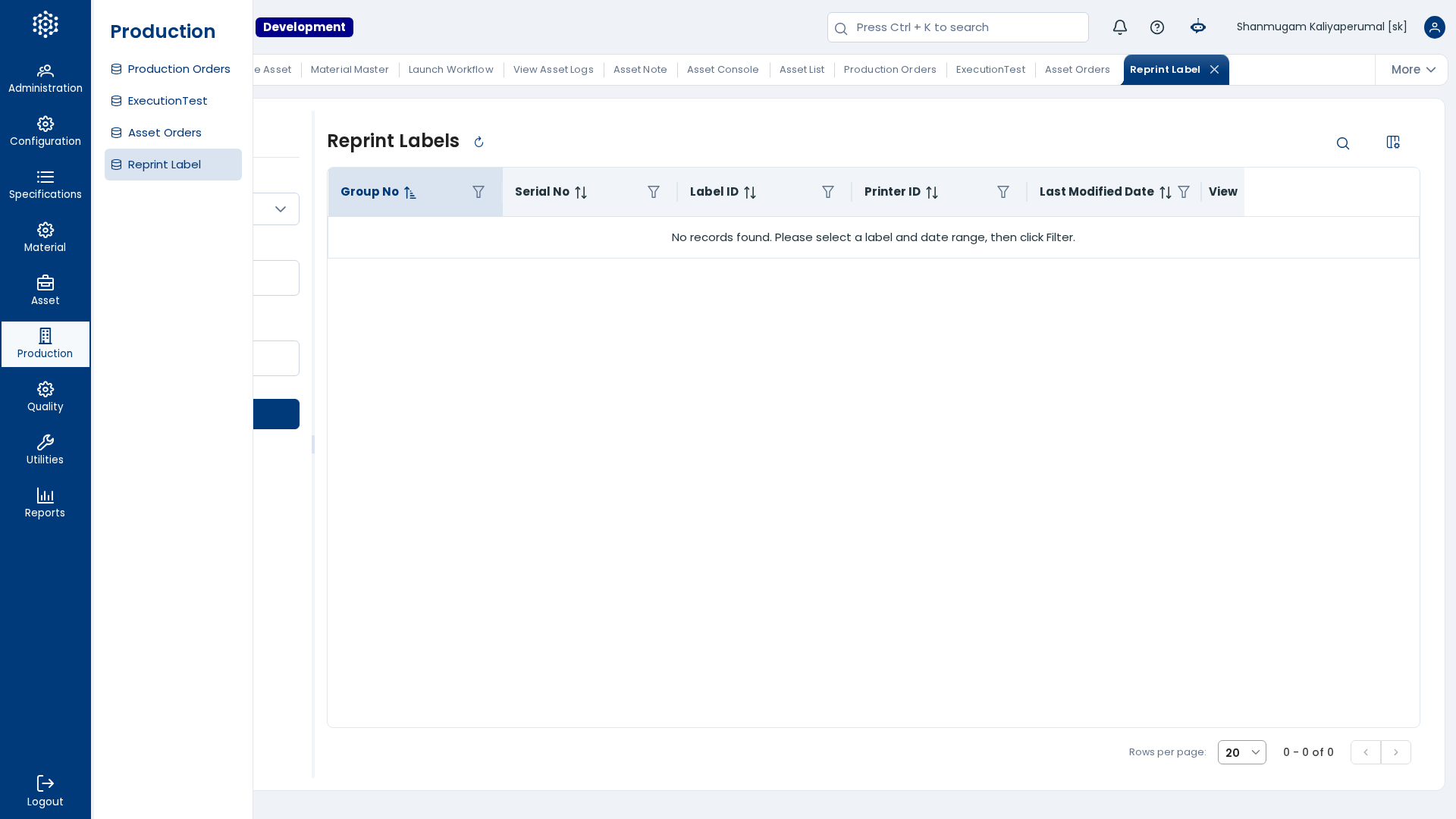Click the View column header
The height and width of the screenshot is (819, 1456).
point(1223,192)
